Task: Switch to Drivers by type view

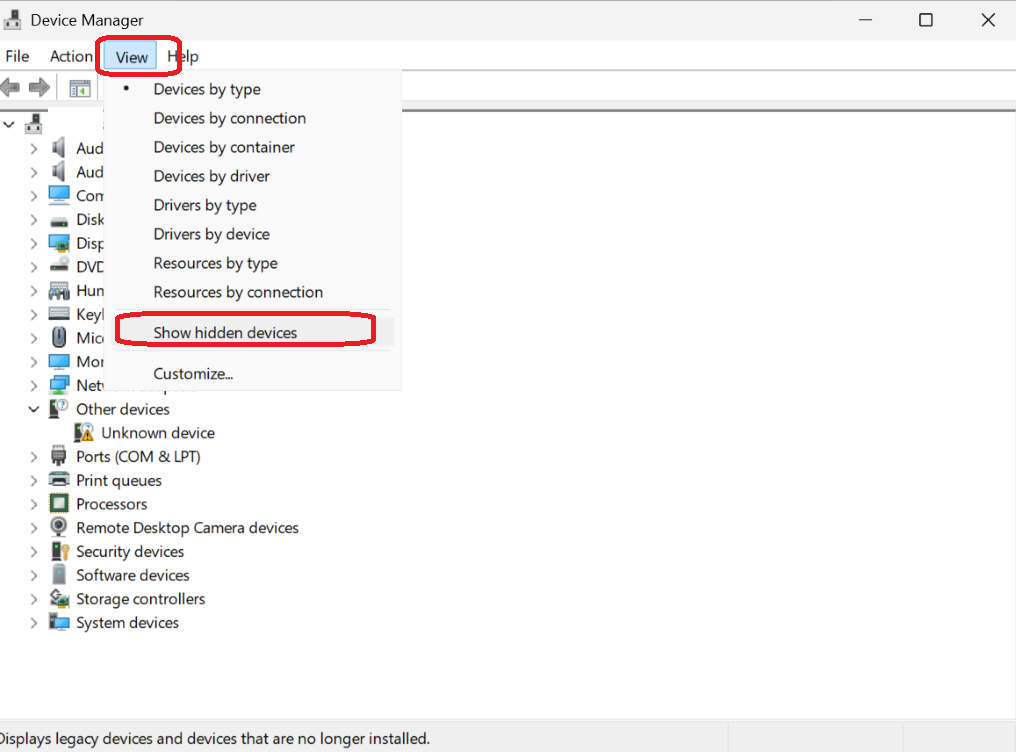Action: 205,205
